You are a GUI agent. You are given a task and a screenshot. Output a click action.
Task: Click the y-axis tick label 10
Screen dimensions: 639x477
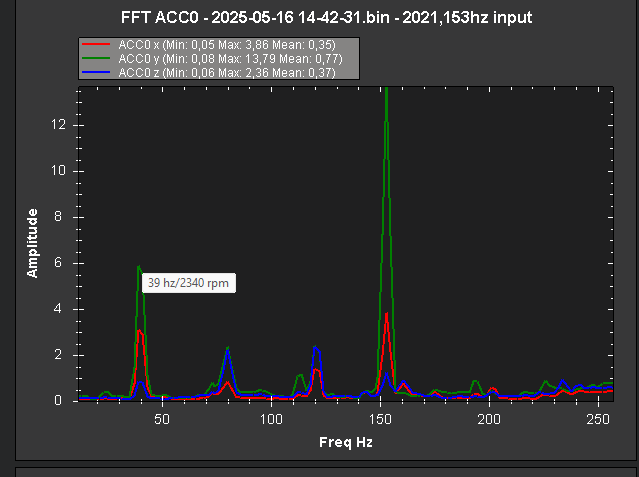[x=58, y=170]
